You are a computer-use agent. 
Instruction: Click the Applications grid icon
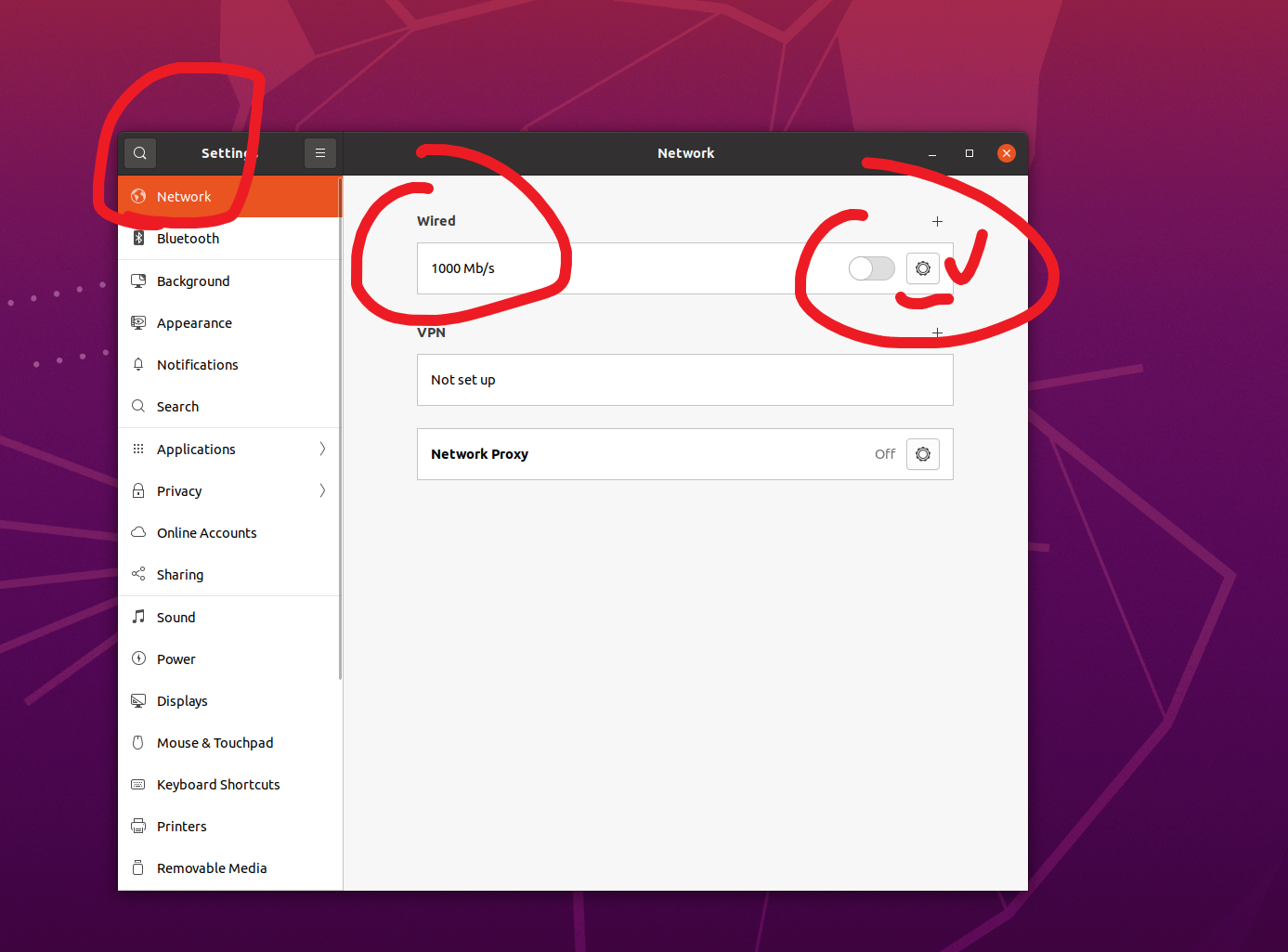pyautogui.click(x=138, y=449)
